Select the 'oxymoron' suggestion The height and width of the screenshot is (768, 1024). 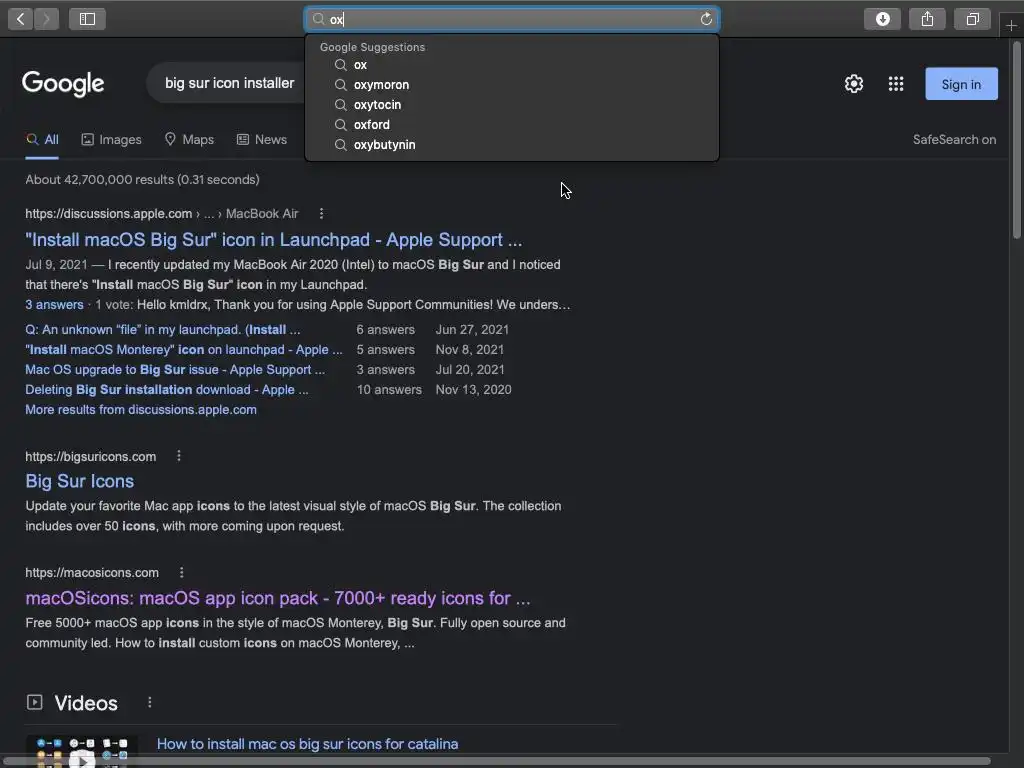[x=512, y=85]
